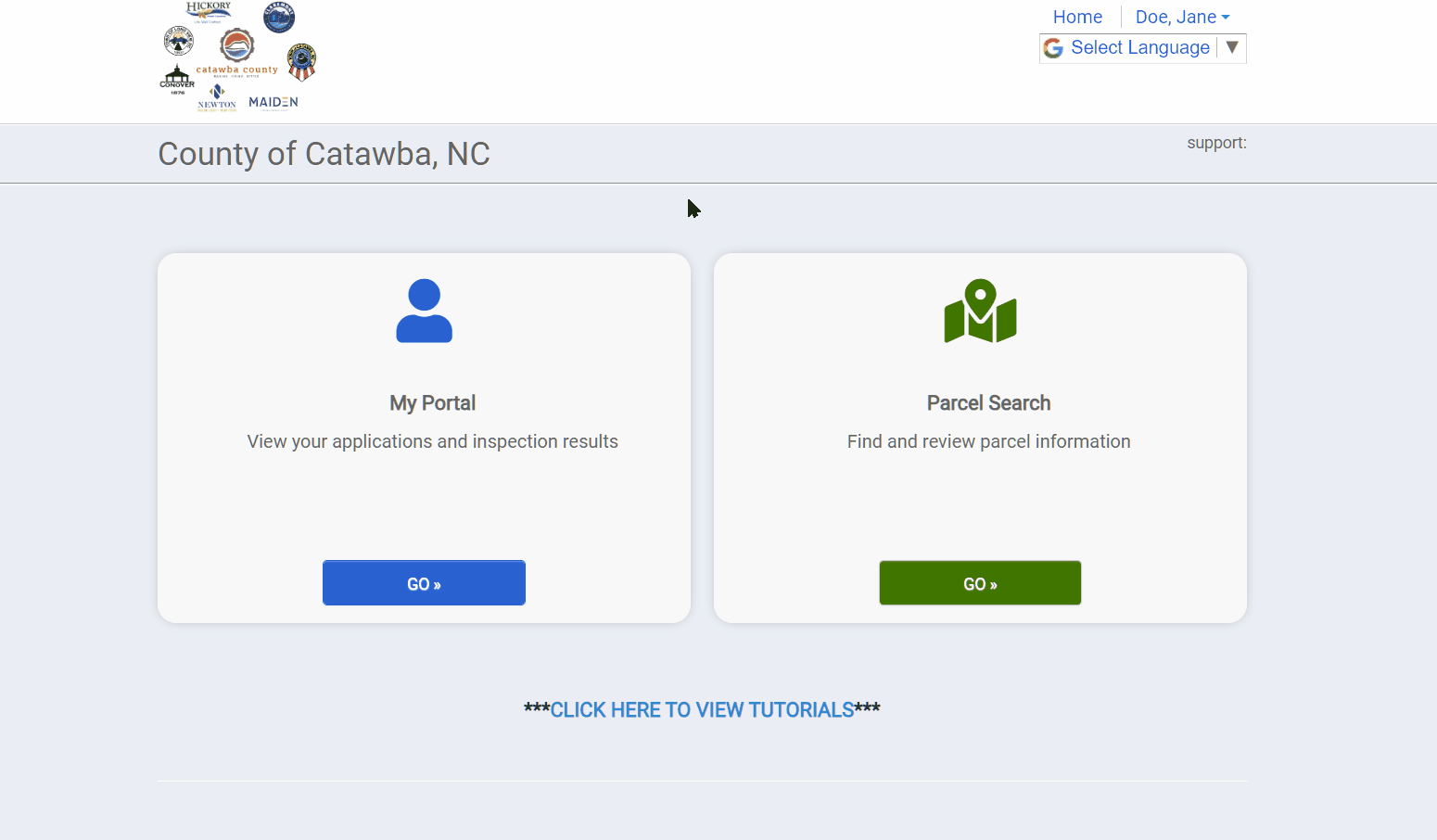
Task: Open the CLICK HERE TO VIEW TUTORIALS link
Action: click(x=702, y=709)
